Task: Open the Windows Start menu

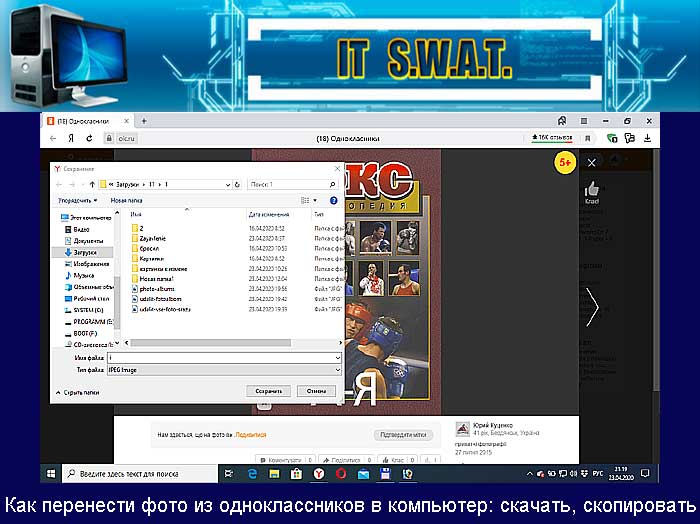Action: coord(51,474)
